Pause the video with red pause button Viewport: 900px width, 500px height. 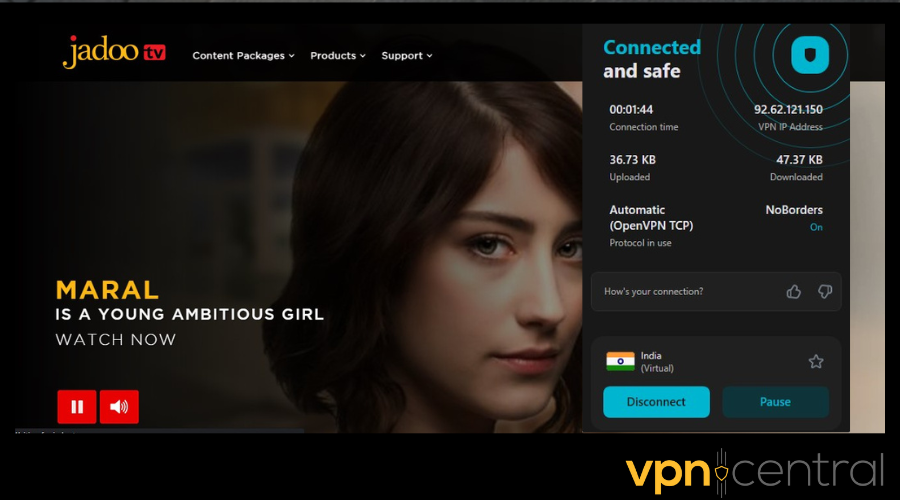(x=77, y=407)
